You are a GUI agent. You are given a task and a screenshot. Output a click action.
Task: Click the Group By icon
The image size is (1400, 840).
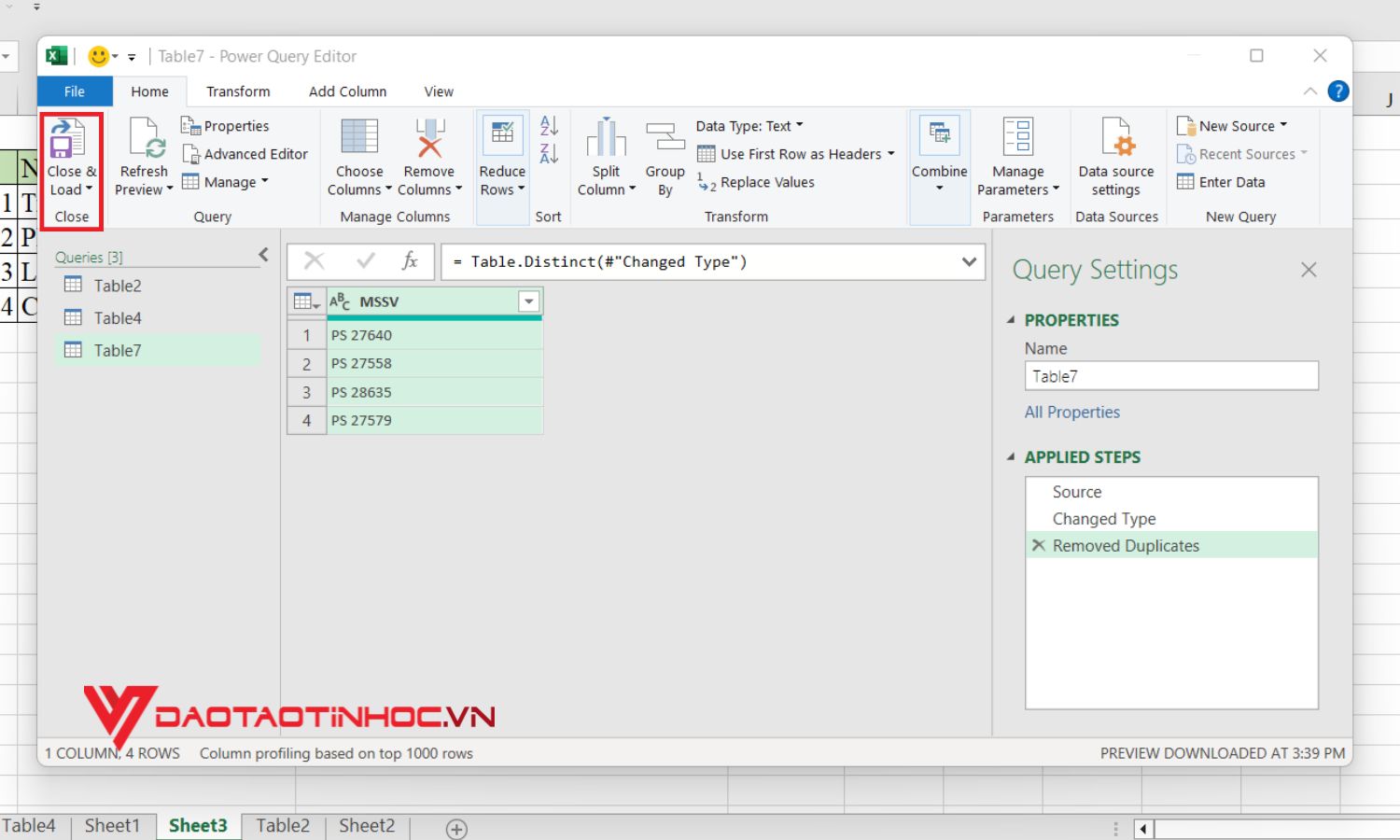click(665, 140)
